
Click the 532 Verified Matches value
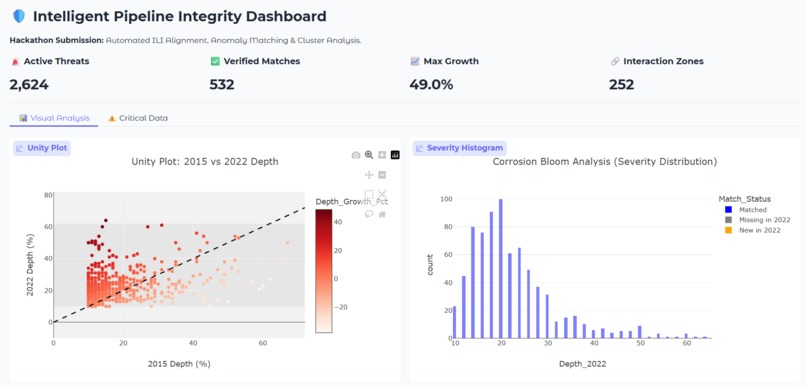click(x=222, y=84)
